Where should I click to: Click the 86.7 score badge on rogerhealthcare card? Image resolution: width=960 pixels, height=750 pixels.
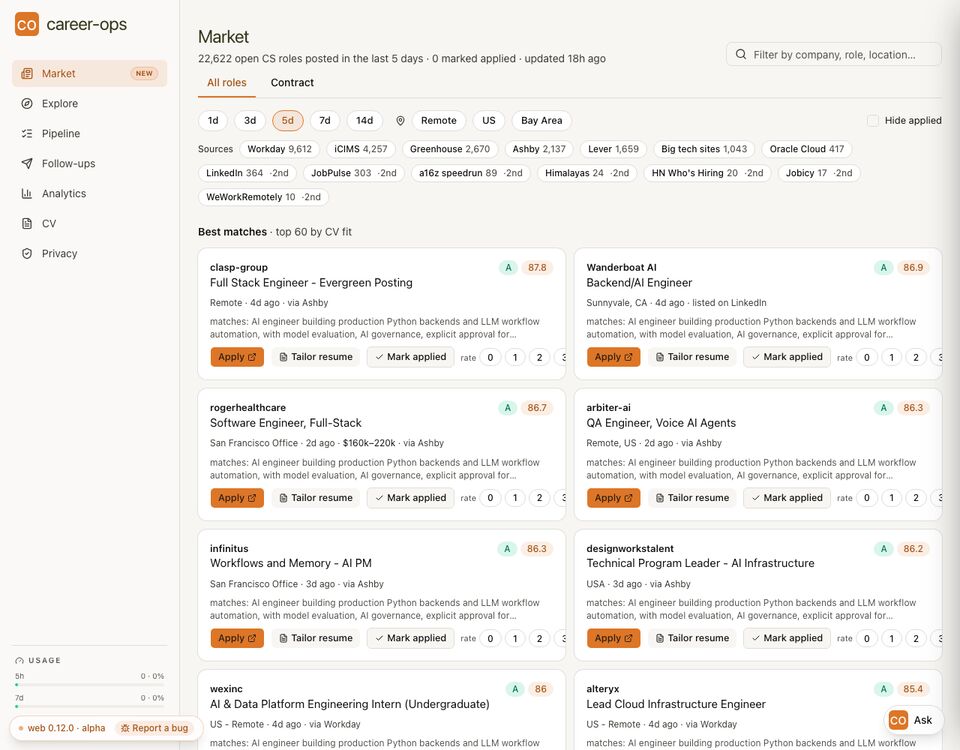[537, 408]
